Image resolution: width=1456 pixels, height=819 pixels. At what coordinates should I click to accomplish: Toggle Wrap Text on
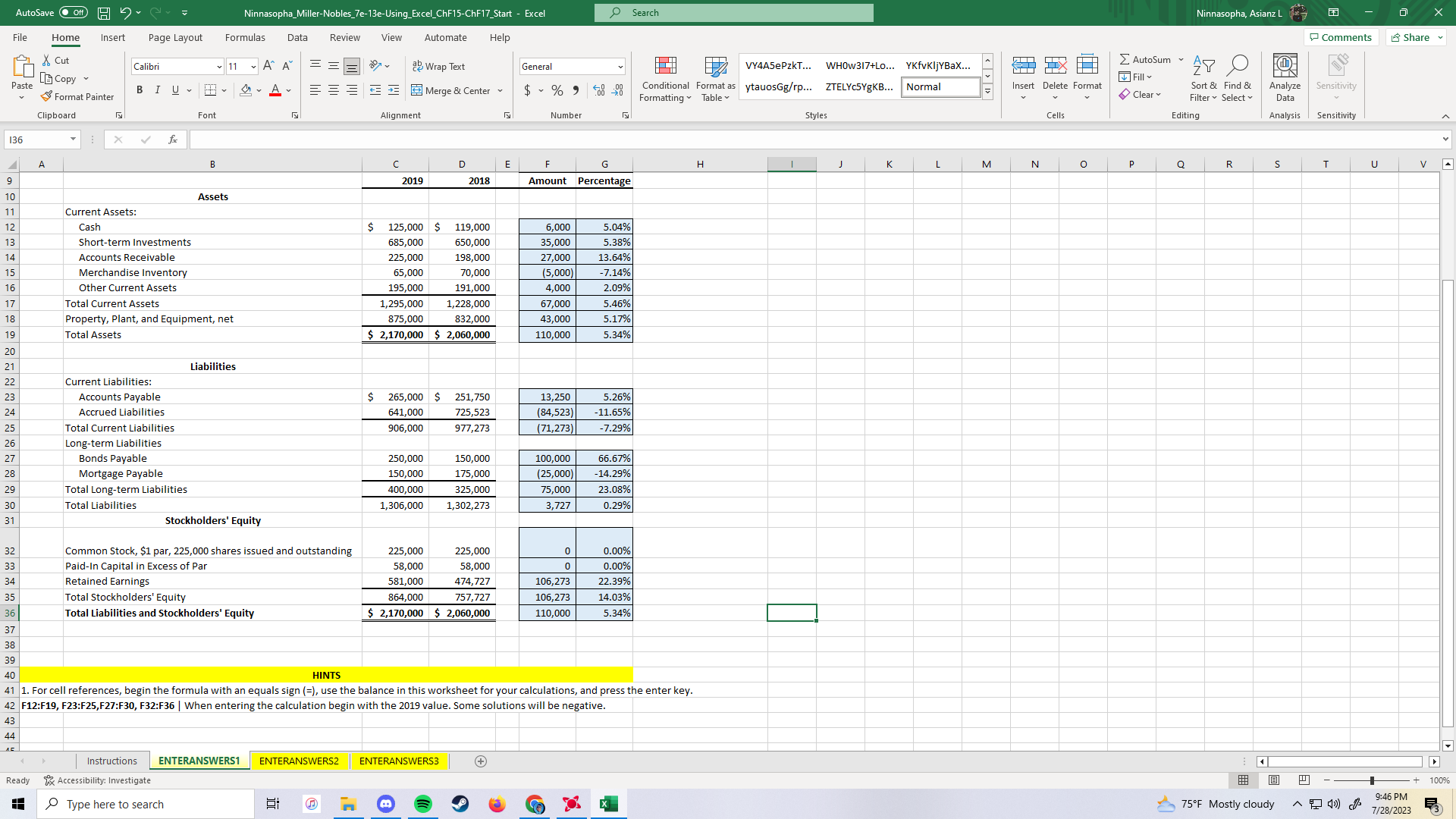(x=438, y=66)
